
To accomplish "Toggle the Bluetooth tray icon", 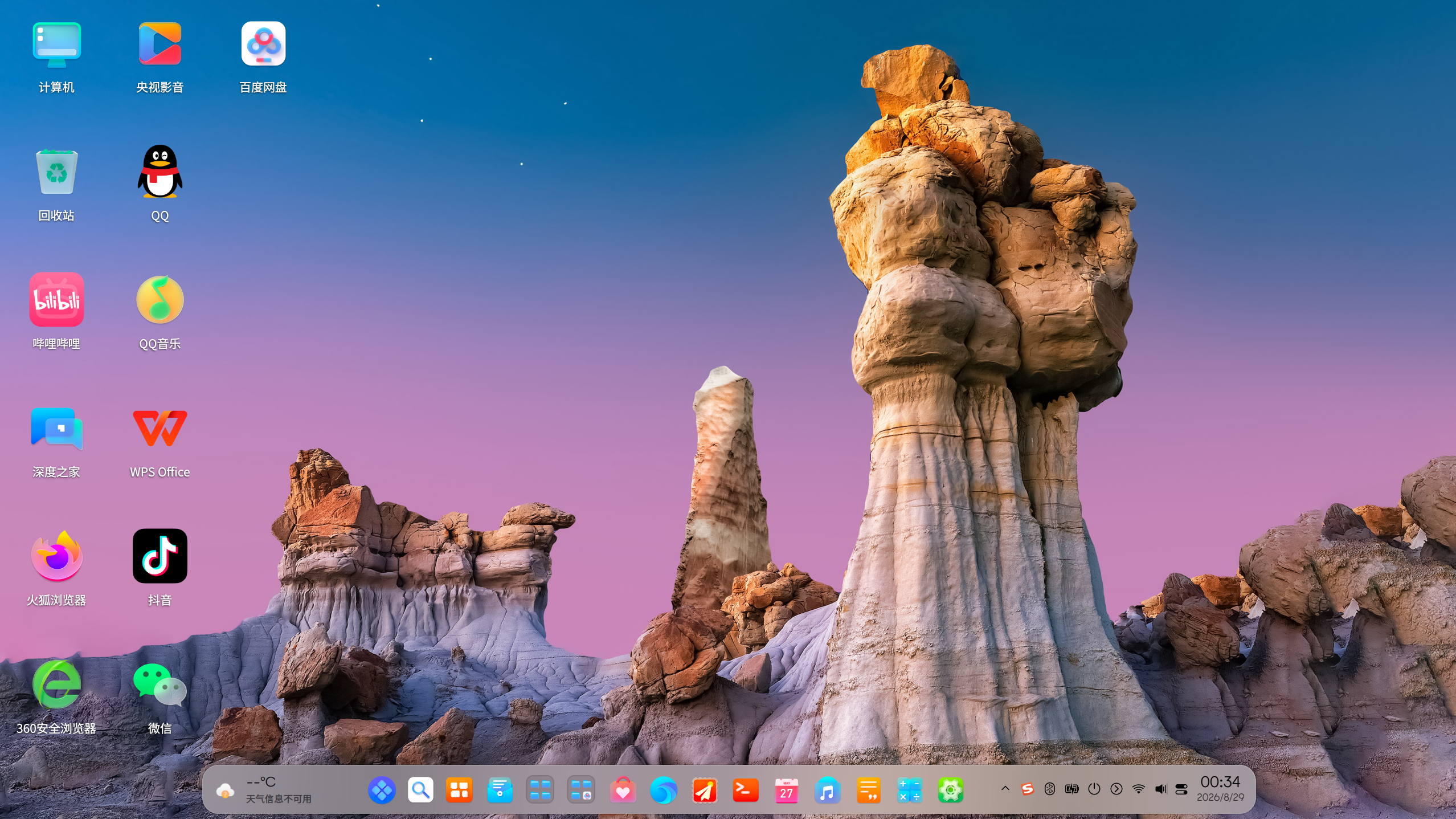I will pyautogui.click(x=1050, y=789).
